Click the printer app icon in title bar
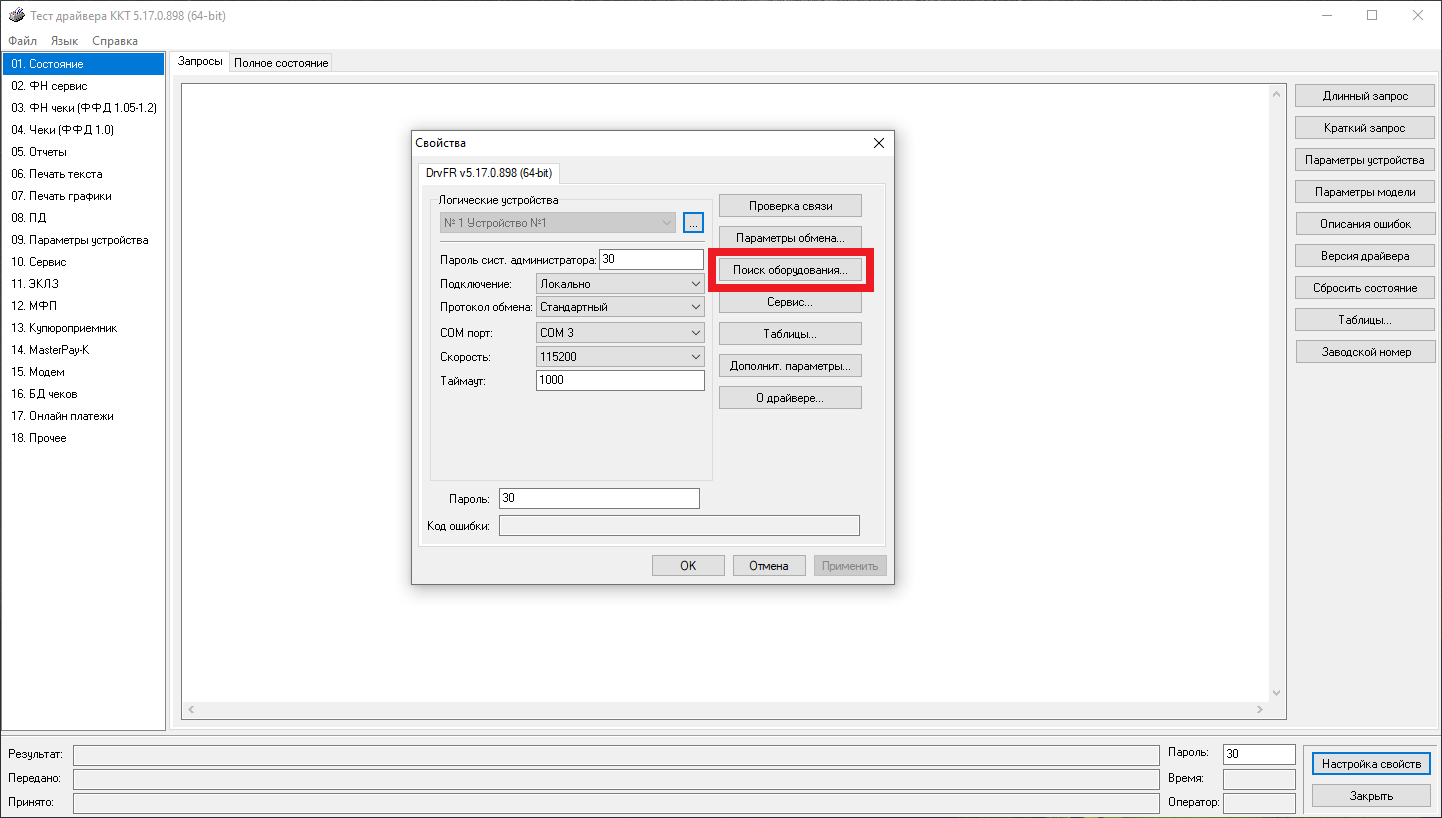Viewport: 1442px width, 818px height. 16,15
